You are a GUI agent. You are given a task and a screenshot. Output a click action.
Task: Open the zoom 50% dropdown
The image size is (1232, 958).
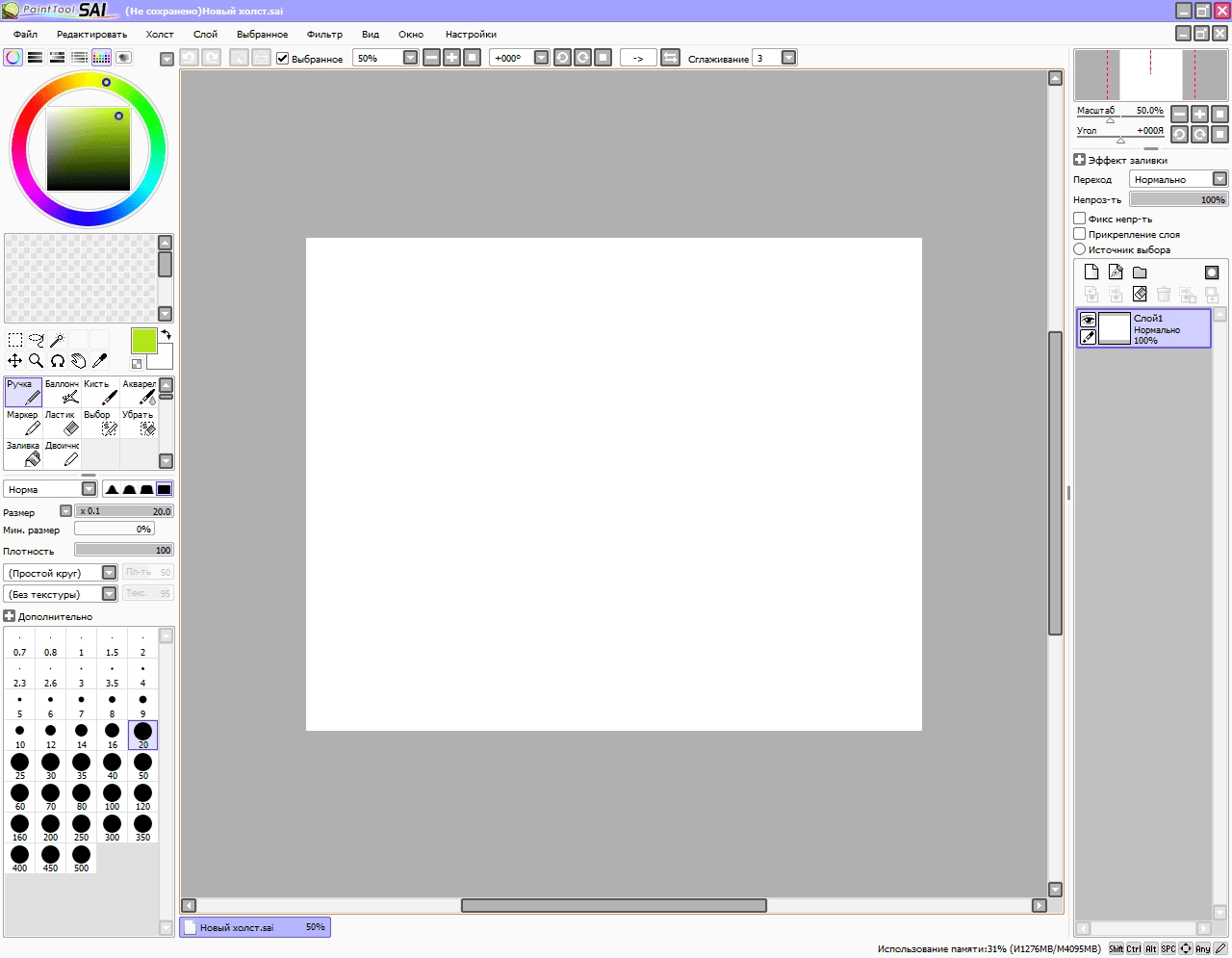click(411, 58)
